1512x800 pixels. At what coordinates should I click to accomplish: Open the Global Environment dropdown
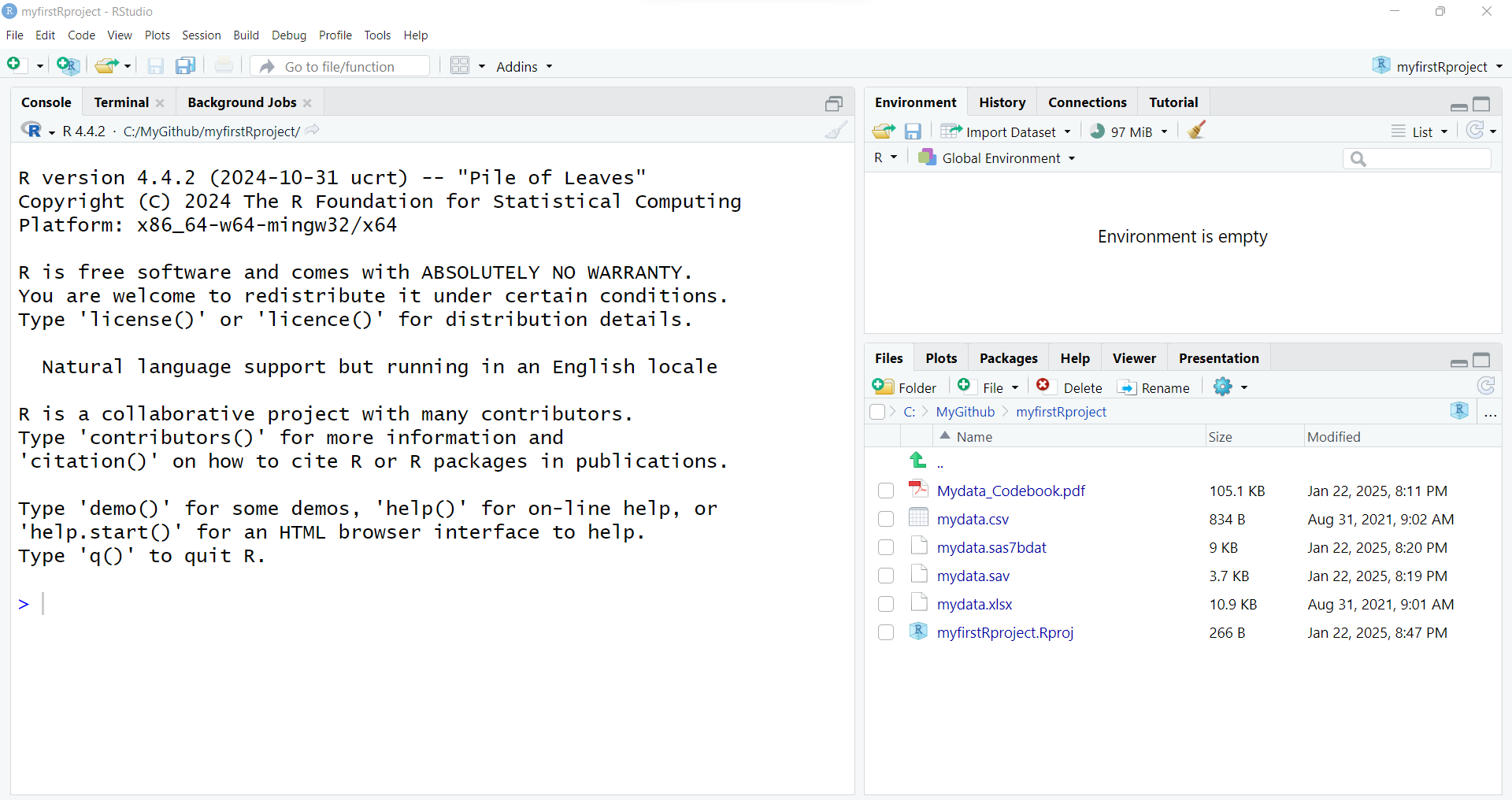[x=997, y=158]
